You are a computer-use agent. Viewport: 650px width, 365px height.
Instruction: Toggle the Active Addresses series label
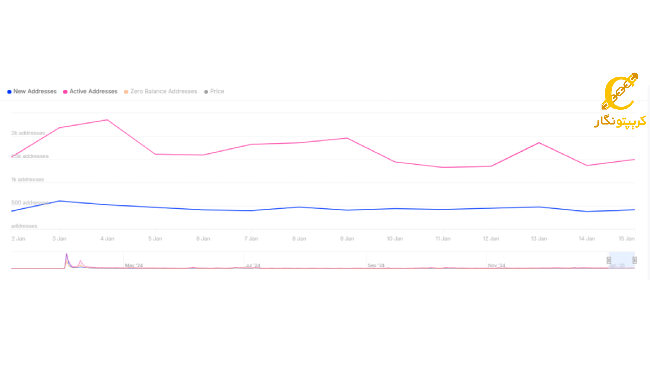(x=93, y=91)
